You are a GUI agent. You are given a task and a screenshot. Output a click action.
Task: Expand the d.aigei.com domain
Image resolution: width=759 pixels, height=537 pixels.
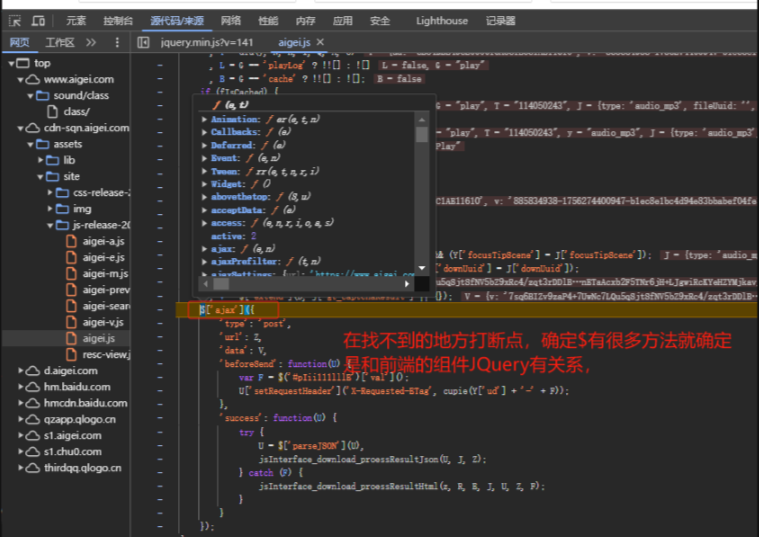click(20, 370)
